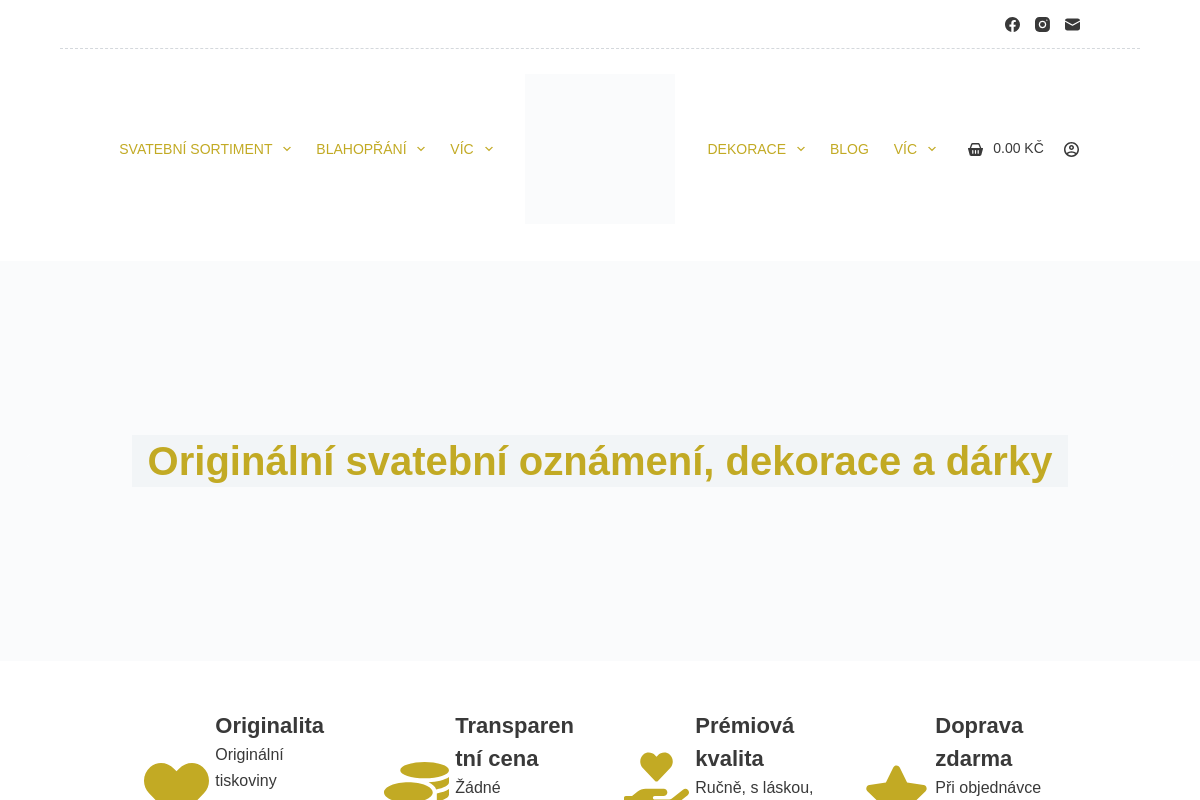Expand the left Víc submenu arrow

coord(489,149)
